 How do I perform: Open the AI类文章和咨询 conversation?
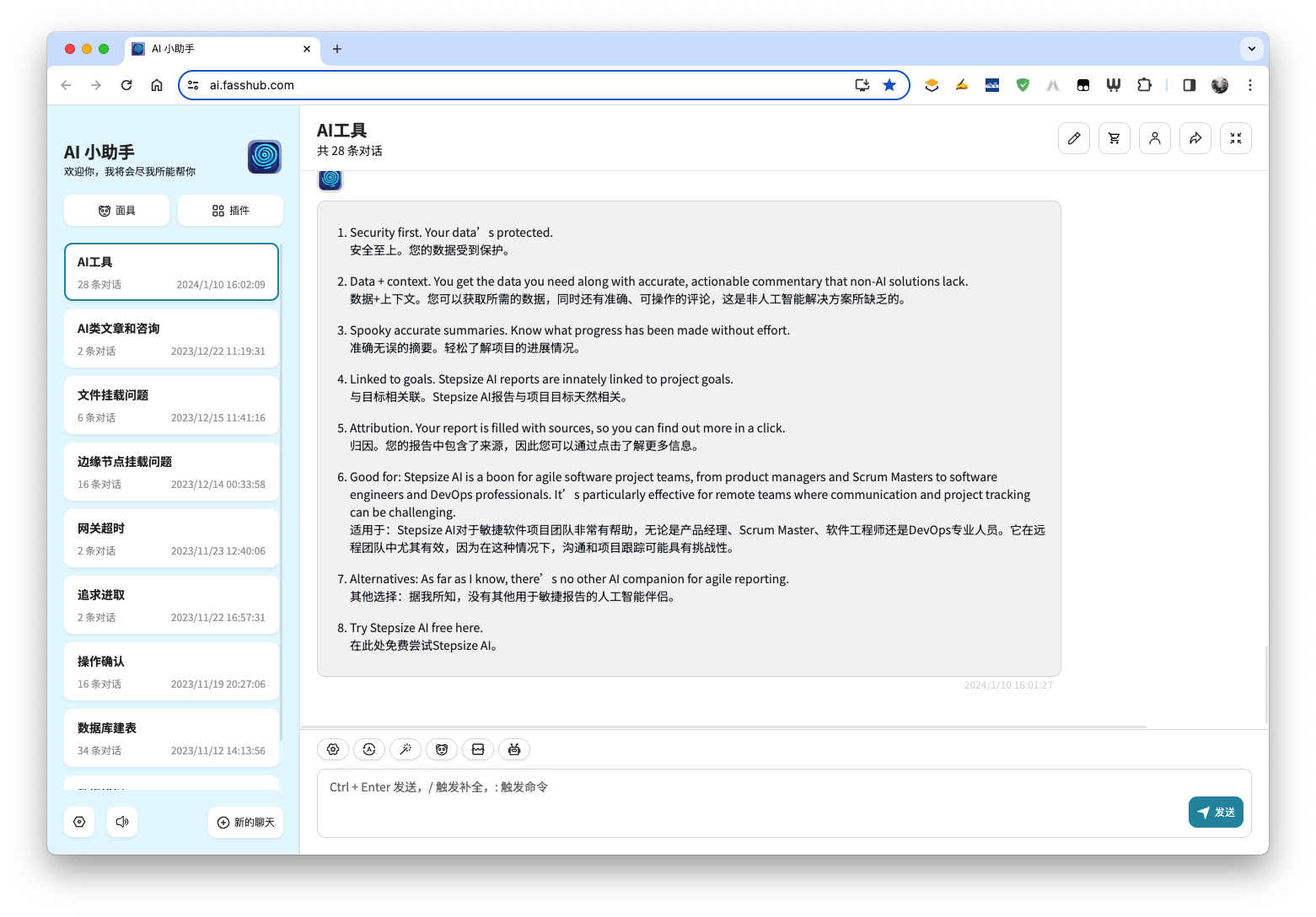(x=171, y=339)
